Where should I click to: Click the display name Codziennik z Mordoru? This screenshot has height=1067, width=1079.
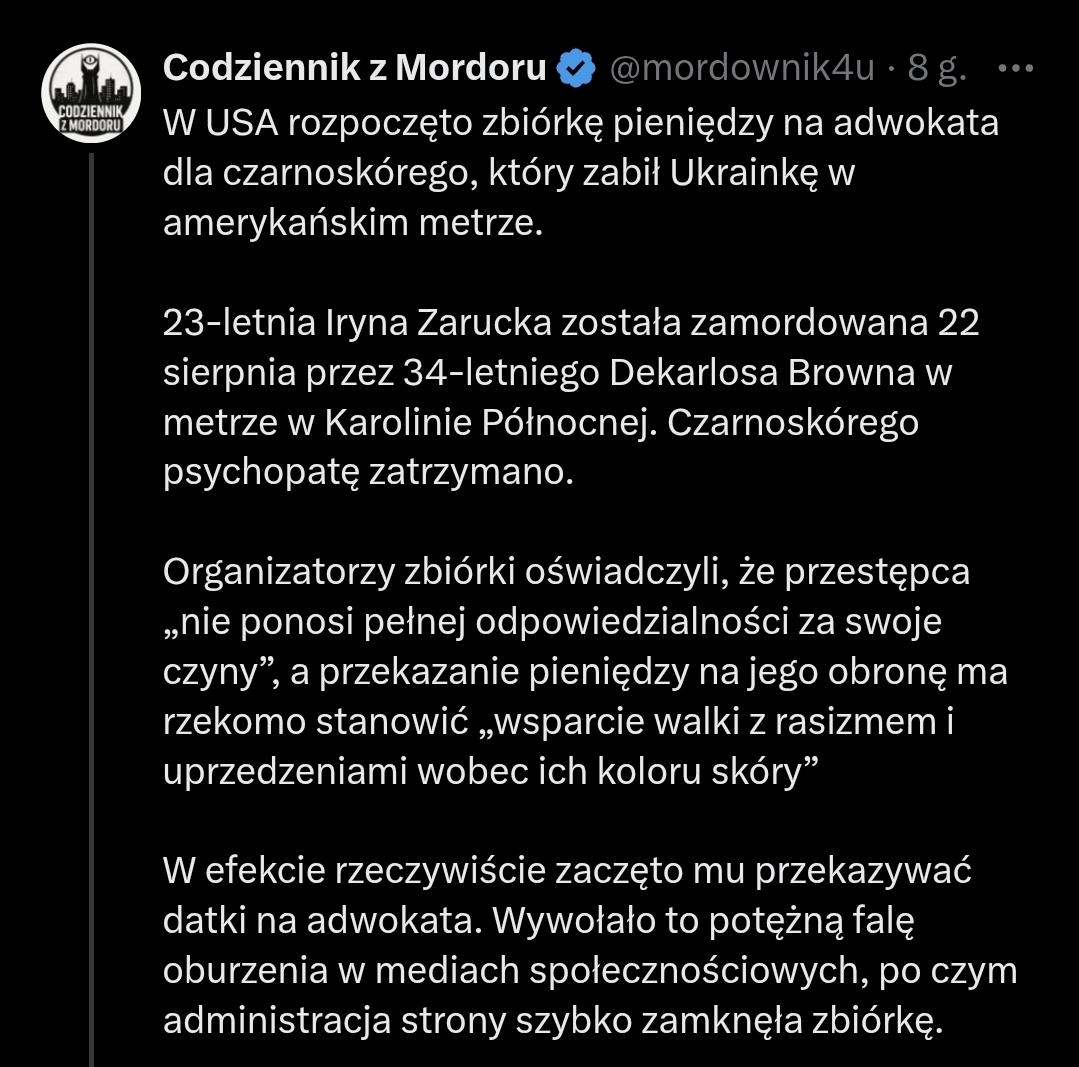click(x=355, y=69)
